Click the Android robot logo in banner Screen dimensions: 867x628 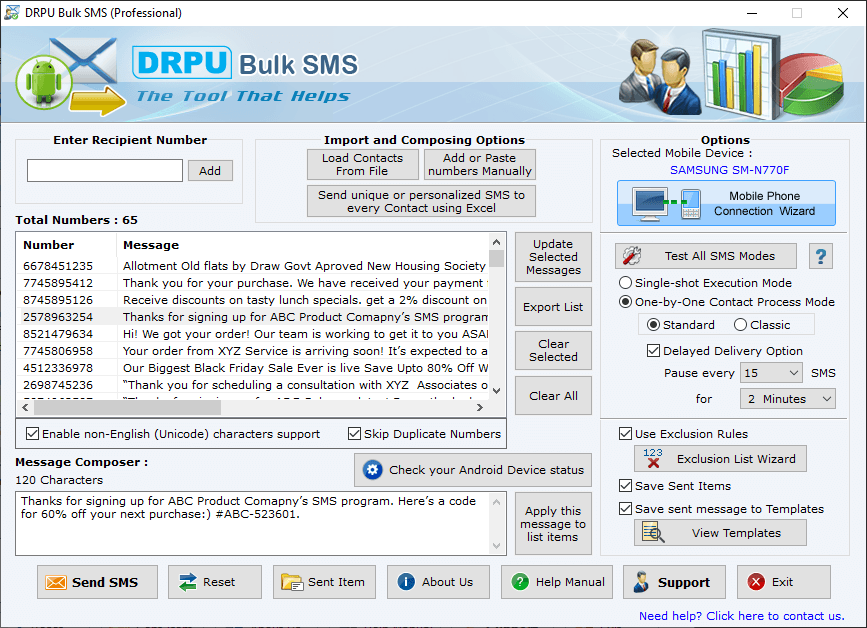click(x=44, y=82)
